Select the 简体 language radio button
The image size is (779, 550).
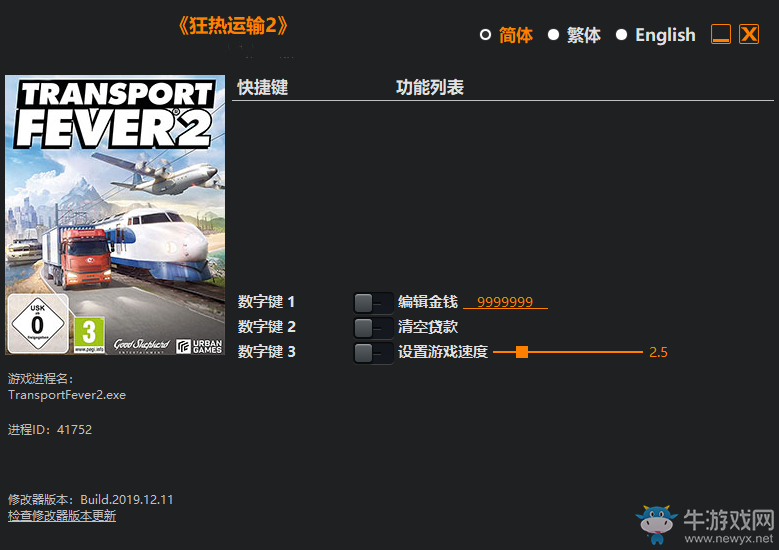click(485, 35)
